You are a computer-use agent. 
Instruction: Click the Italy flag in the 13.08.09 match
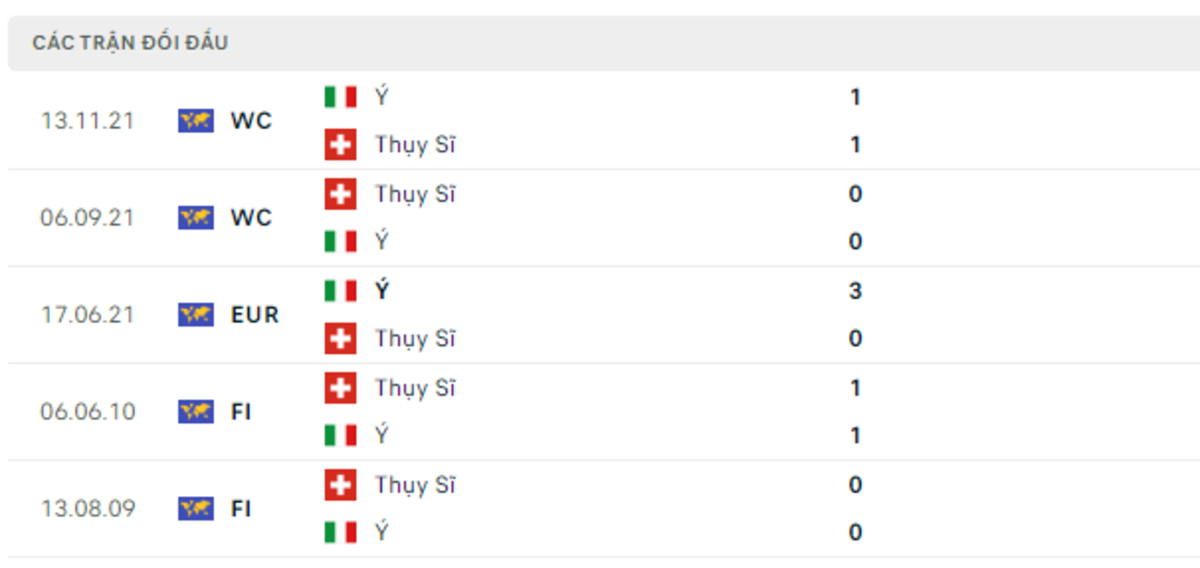[x=340, y=533]
